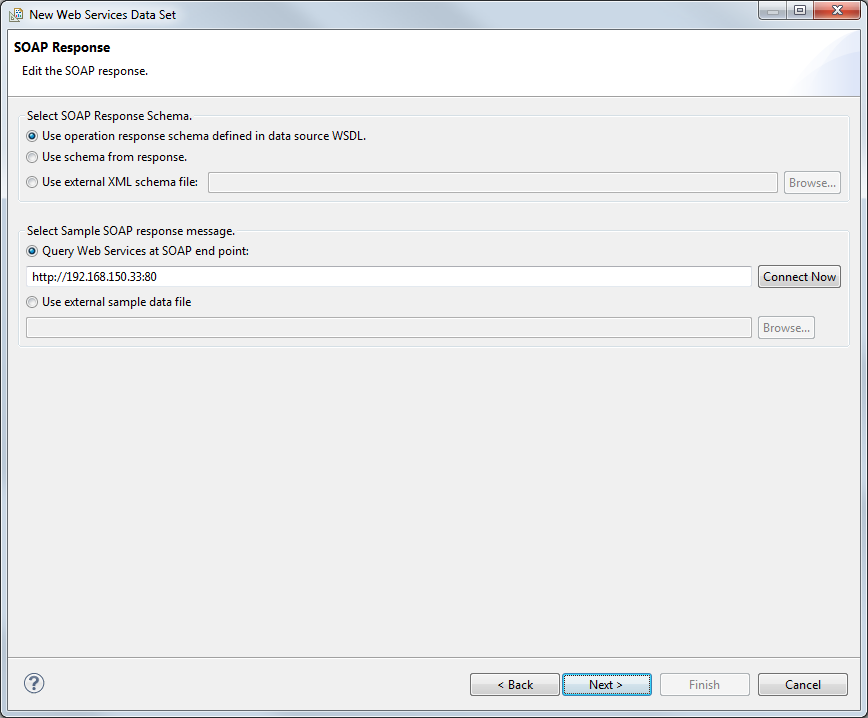Image resolution: width=868 pixels, height=718 pixels.
Task: Pick the 'Use external sample data file' option
Action: [x=33, y=302]
